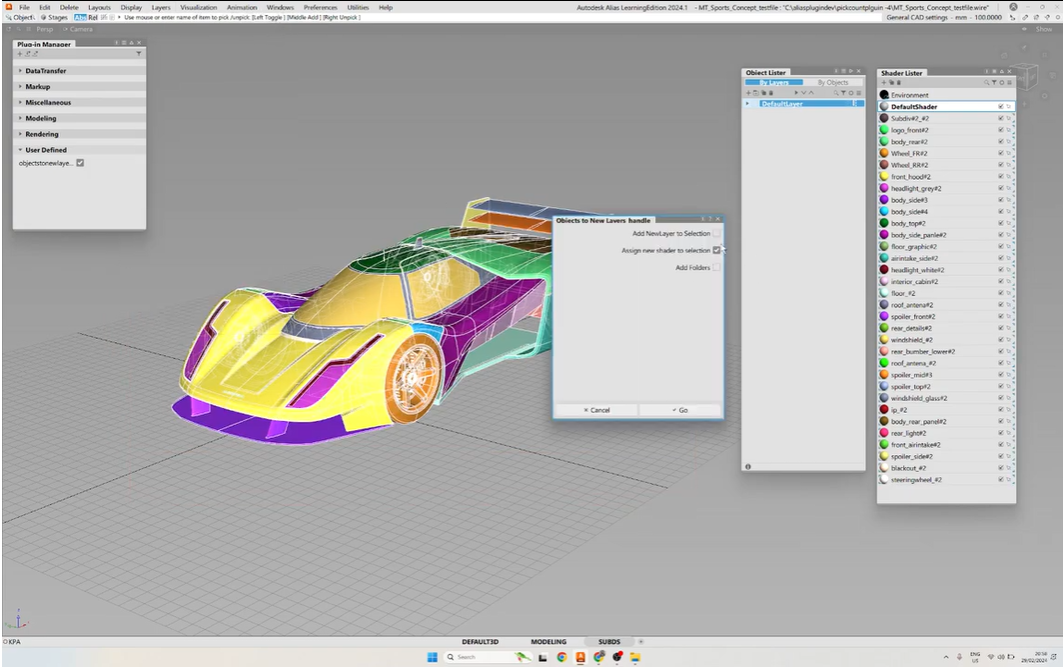Click the filter funnel icon in Shader Lister

point(994,83)
